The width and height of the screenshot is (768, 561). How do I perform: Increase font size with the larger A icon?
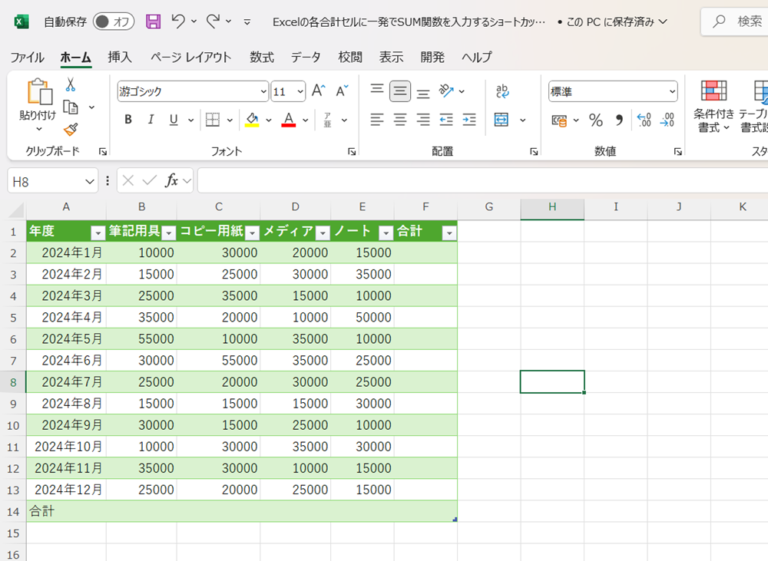318,91
